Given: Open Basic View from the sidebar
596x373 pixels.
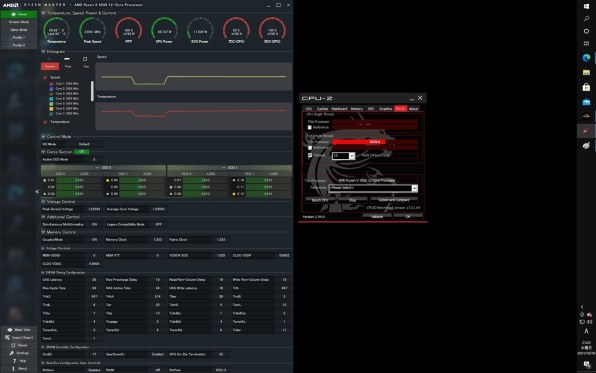Looking at the screenshot, I should pyautogui.click(x=19, y=330).
